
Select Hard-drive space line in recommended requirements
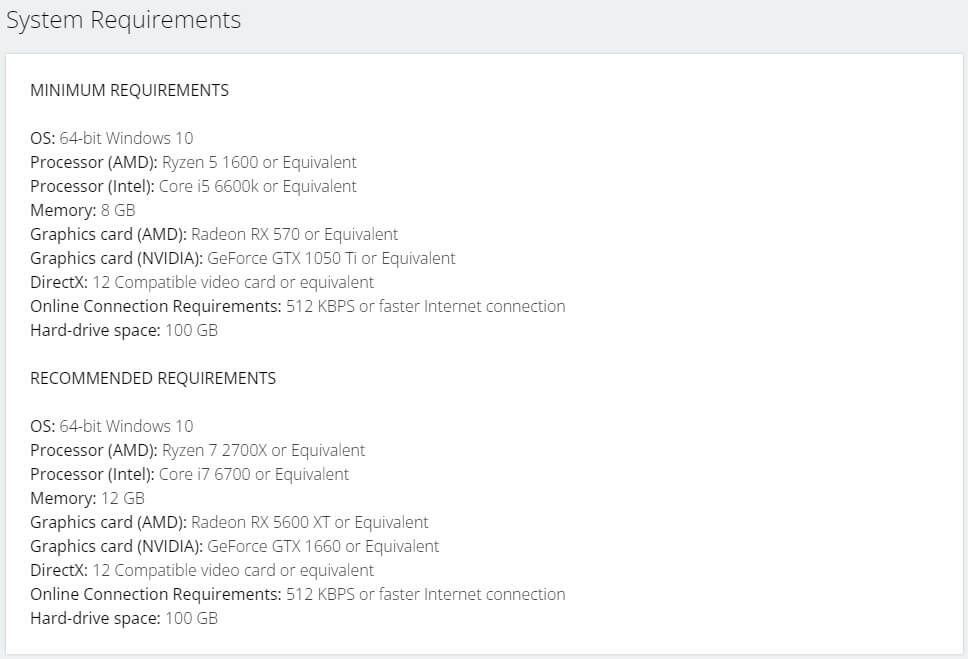point(124,618)
